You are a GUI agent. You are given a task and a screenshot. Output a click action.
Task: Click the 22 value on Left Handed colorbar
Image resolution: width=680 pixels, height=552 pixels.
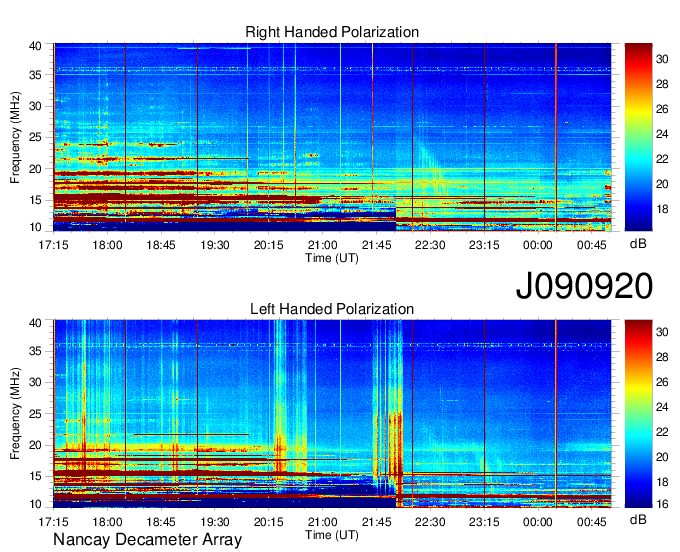point(662,432)
